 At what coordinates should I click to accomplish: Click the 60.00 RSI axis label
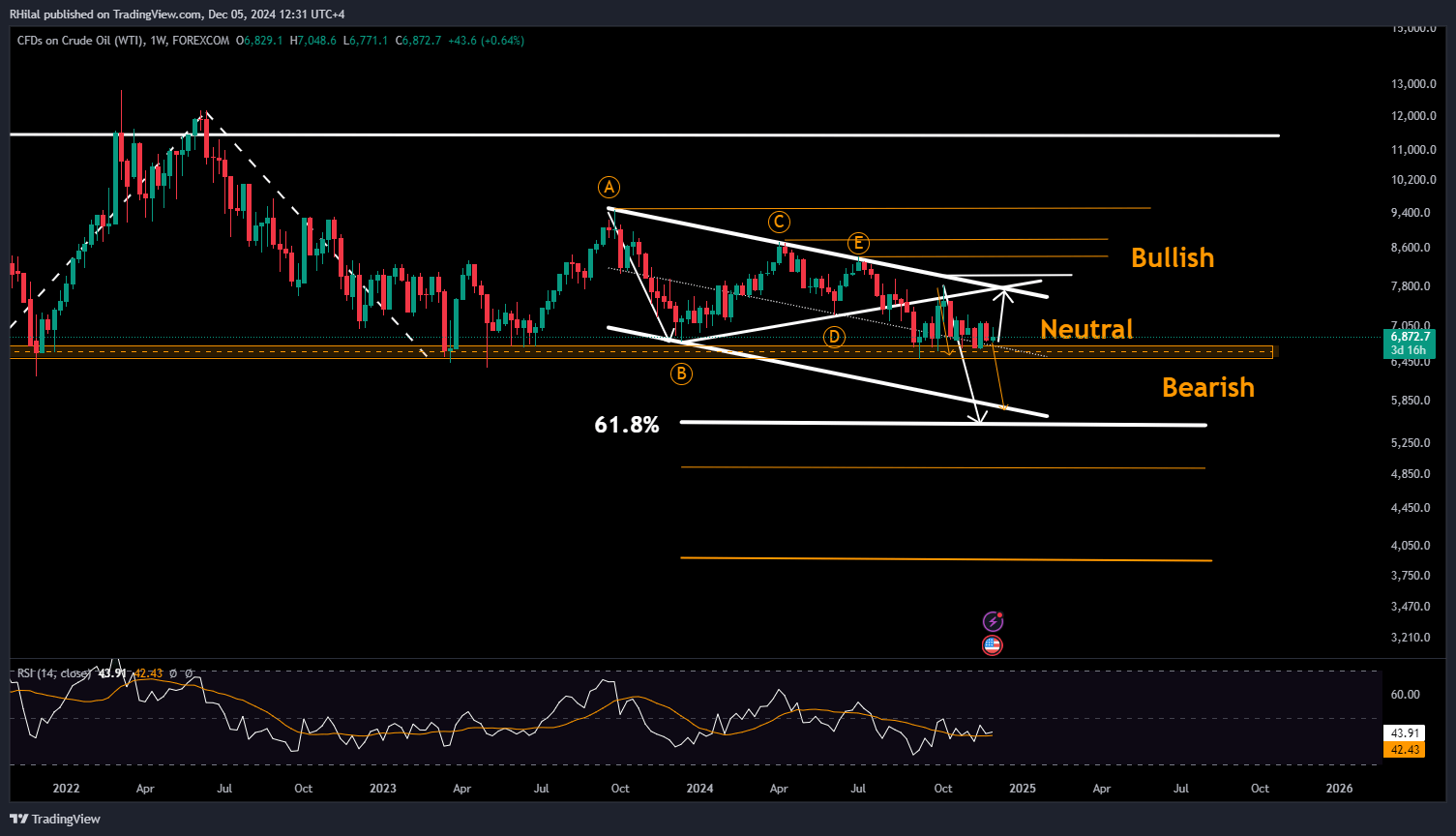[1406, 695]
